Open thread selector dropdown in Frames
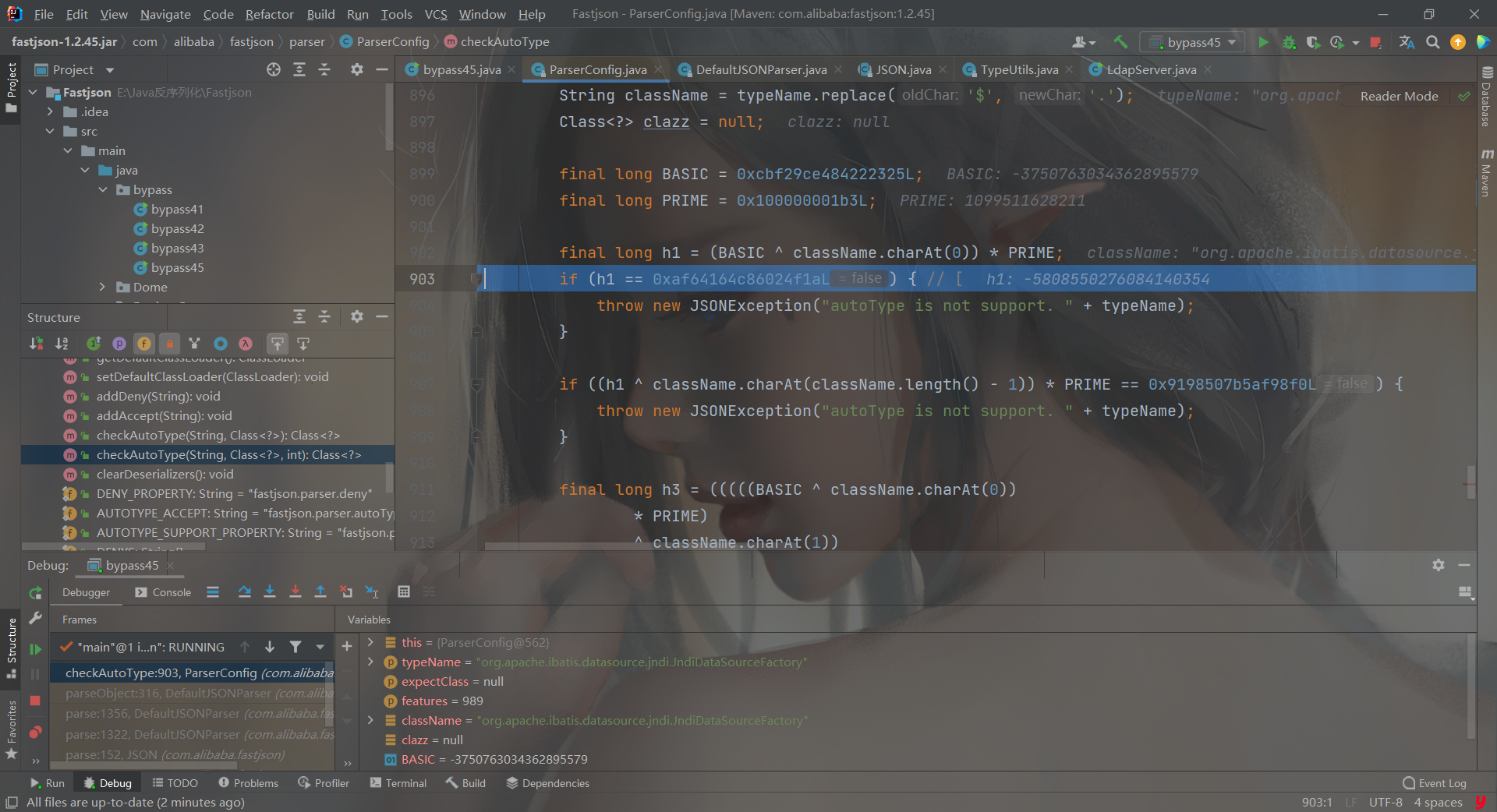The height and width of the screenshot is (812, 1497). tap(320, 647)
